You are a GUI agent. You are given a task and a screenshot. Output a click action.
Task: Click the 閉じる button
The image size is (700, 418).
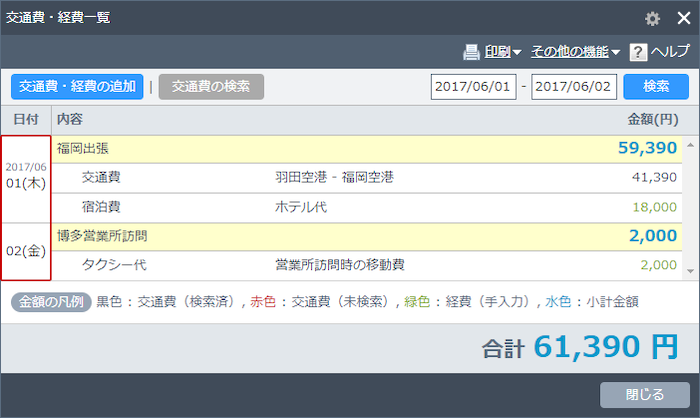click(644, 394)
